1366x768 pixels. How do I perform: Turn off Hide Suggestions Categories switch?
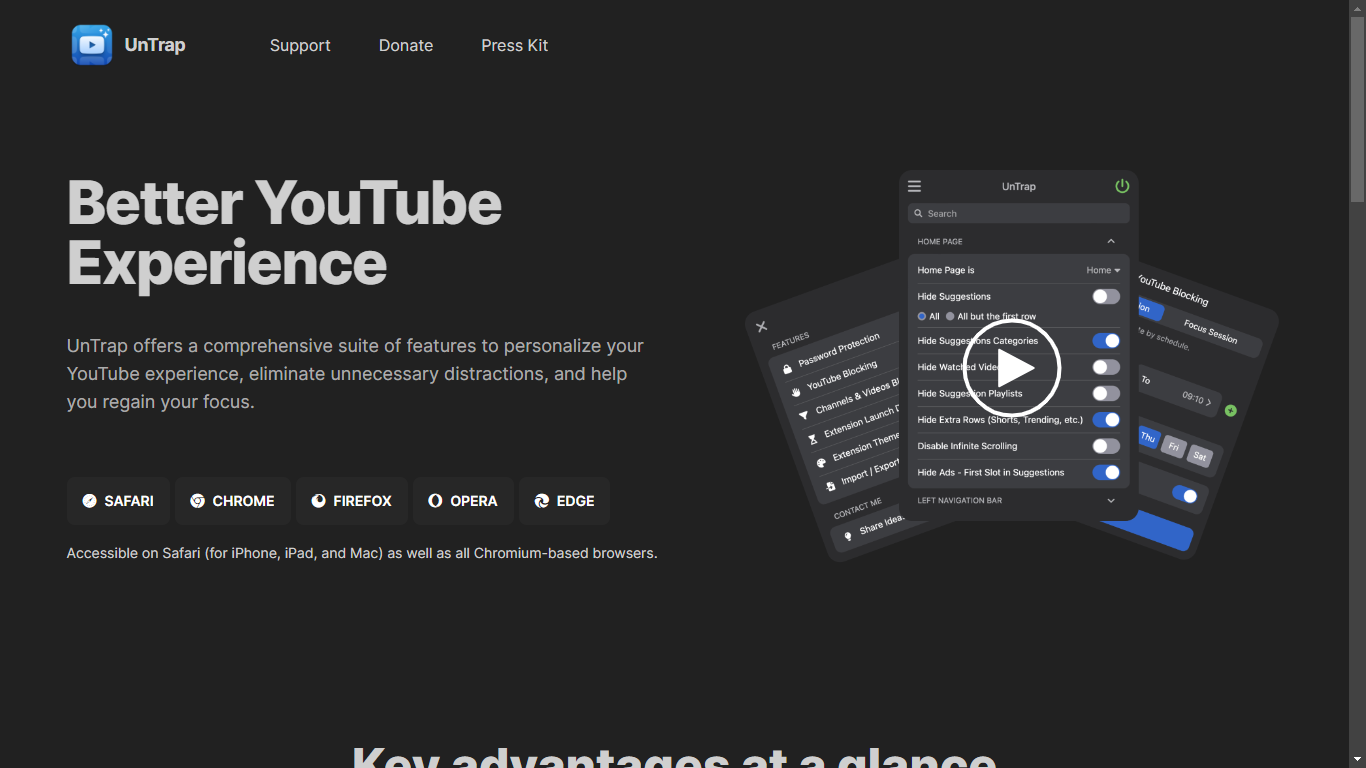(1106, 341)
